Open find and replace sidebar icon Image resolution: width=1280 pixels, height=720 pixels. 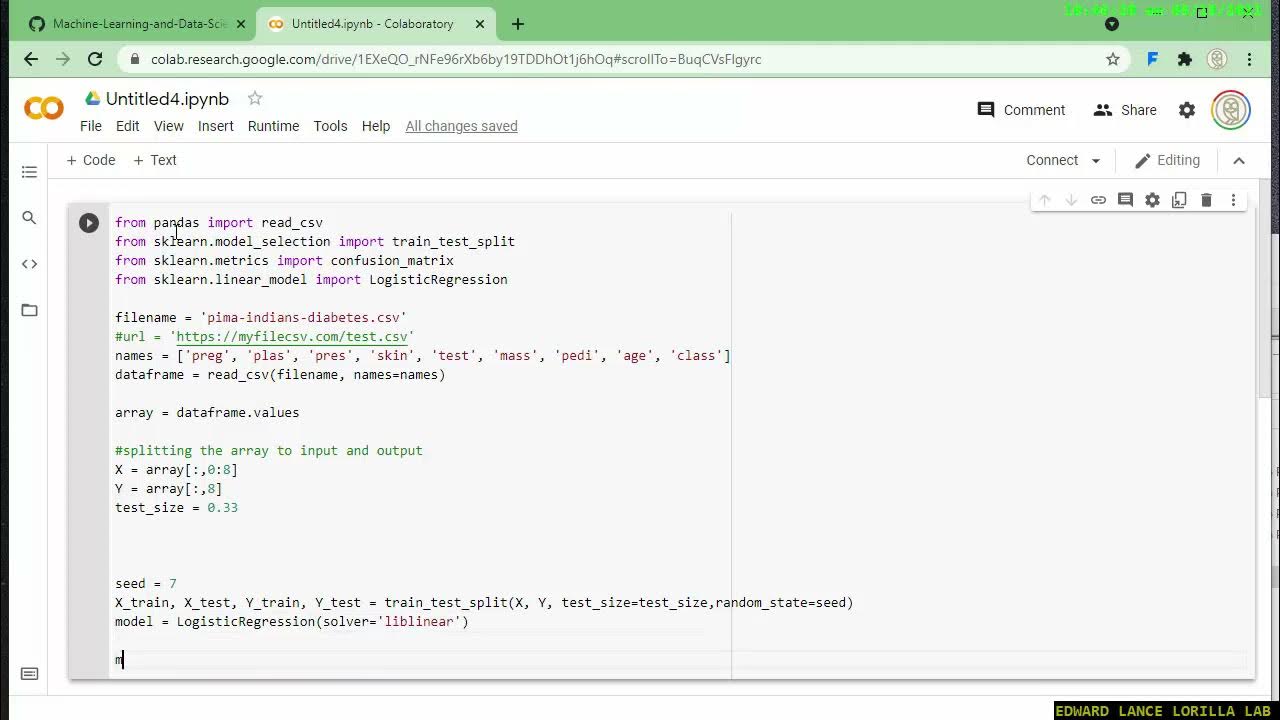tap(29, 218)
